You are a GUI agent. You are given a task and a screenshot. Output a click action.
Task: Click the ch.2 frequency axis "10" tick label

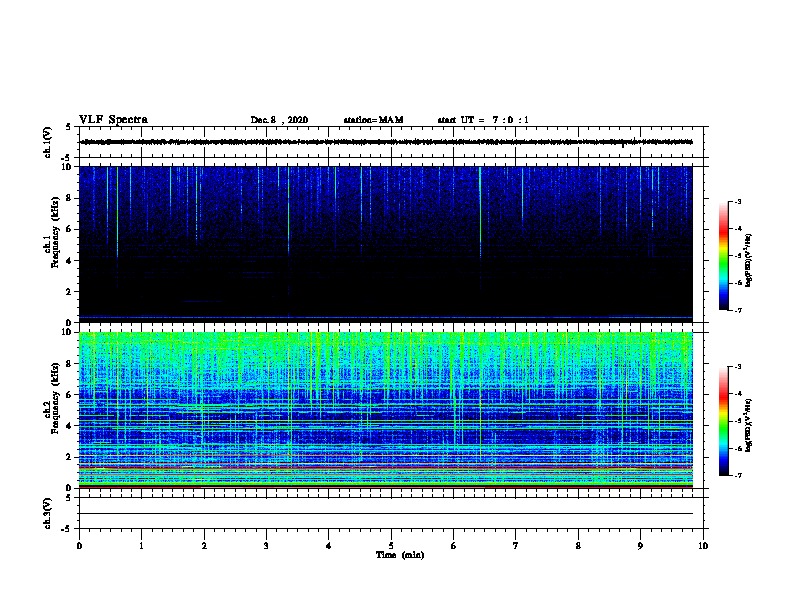(x=68, y=332)
